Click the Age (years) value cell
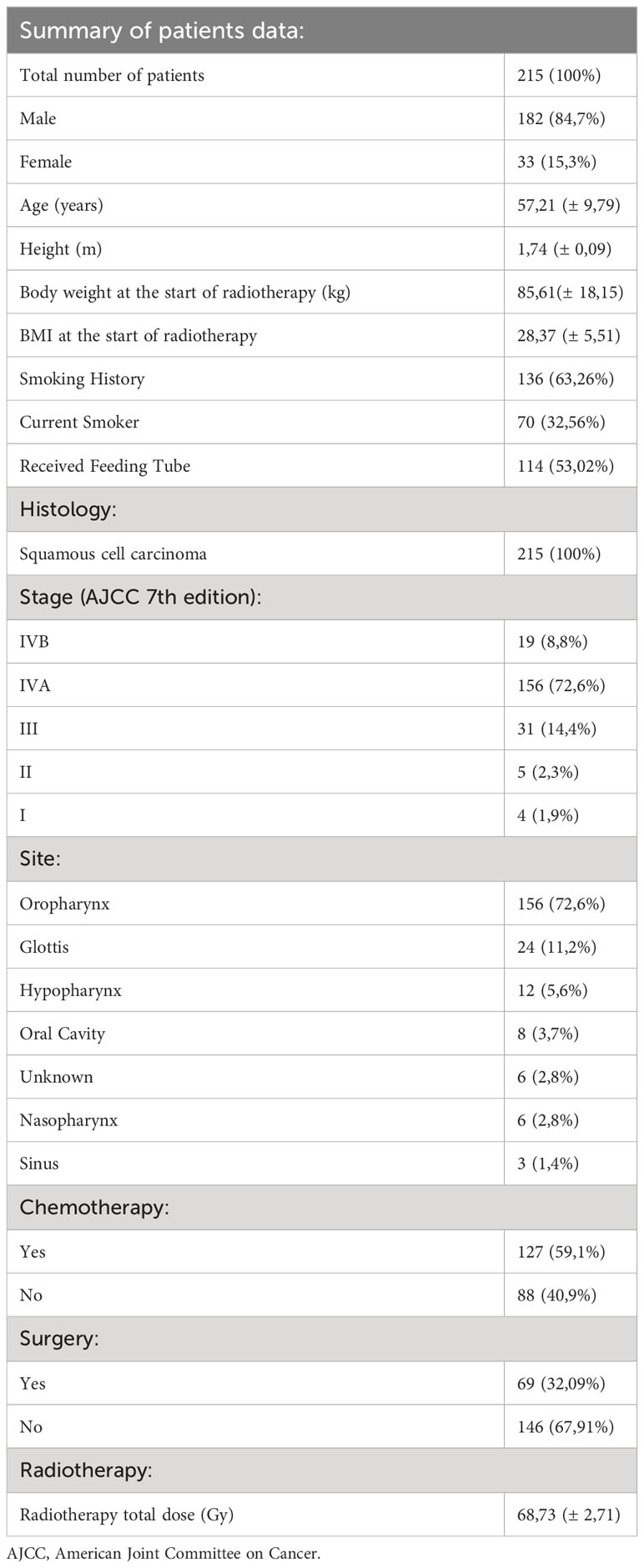The height and width of the screenshot is (1568, 644). (571, 205)
